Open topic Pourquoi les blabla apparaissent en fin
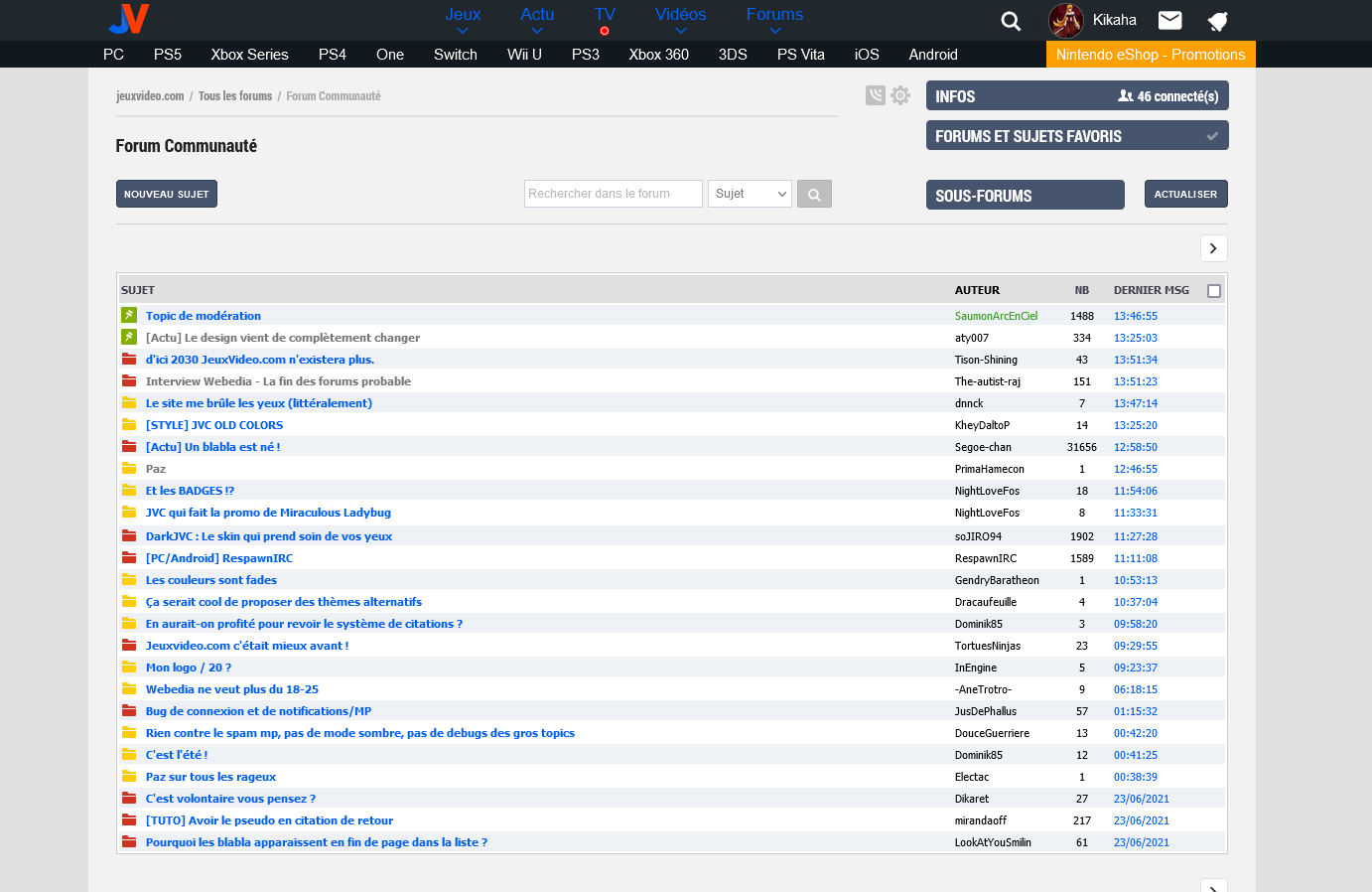Image resolution: width=1372 pixels, height=892 pixels. pos(317,842)
